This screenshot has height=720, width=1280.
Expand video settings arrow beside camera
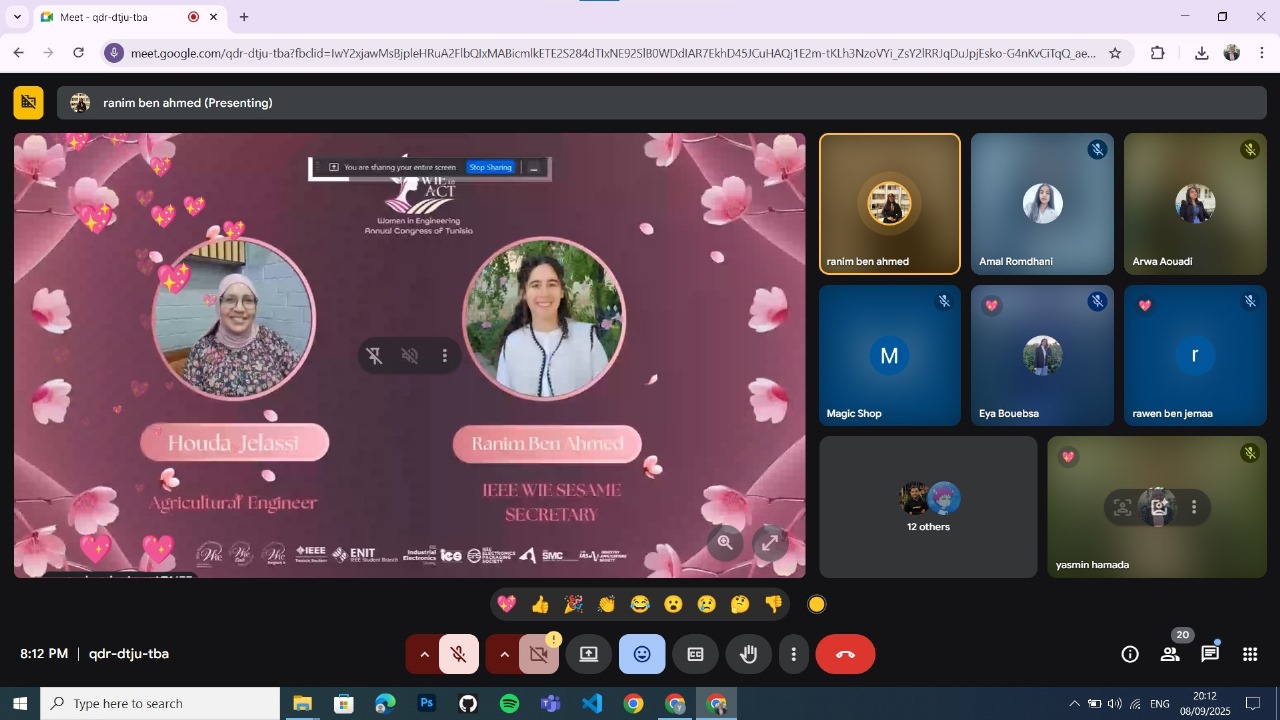[x=504, y=654]
